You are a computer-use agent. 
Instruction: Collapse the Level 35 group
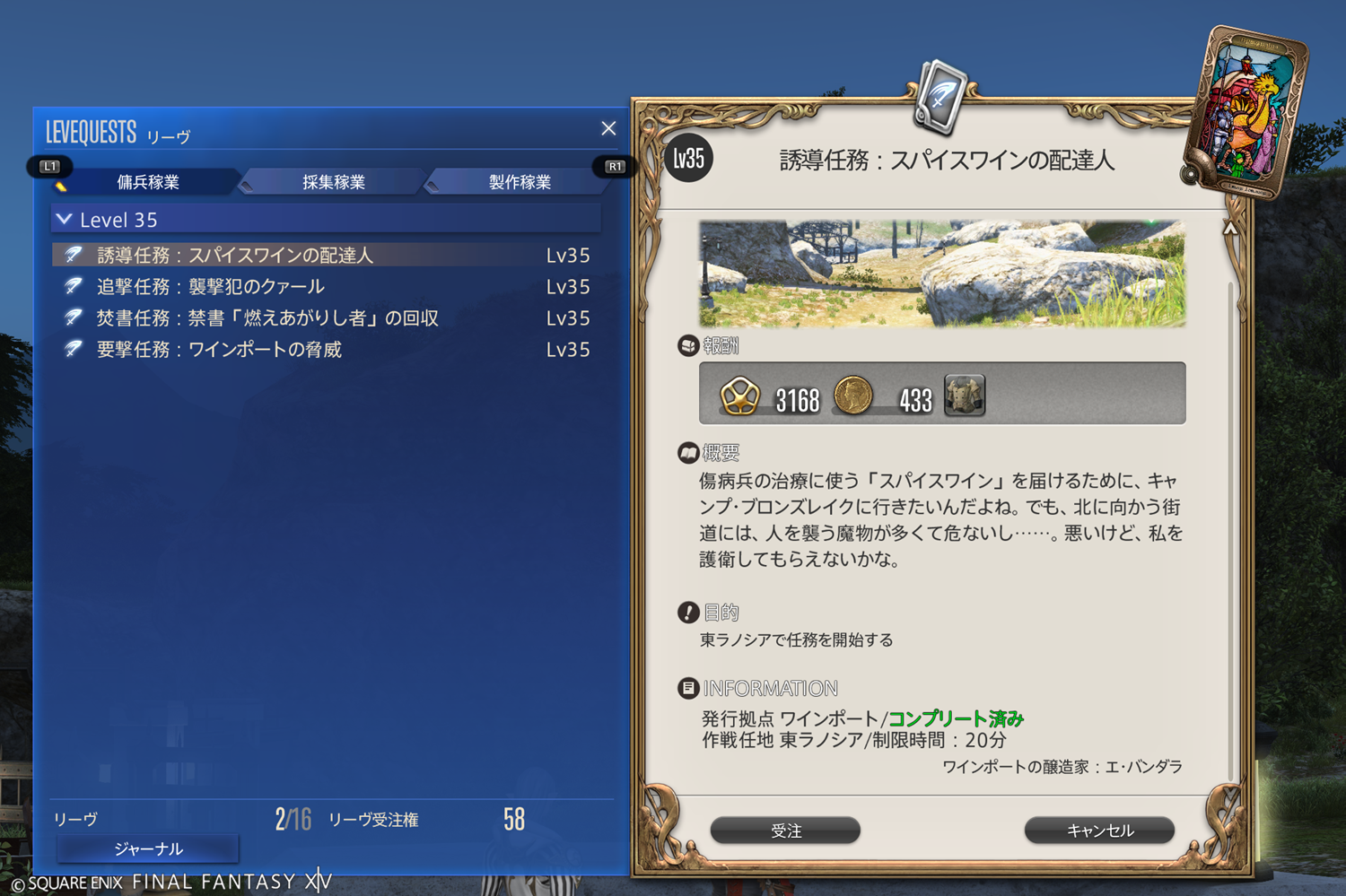coord(65,219)
